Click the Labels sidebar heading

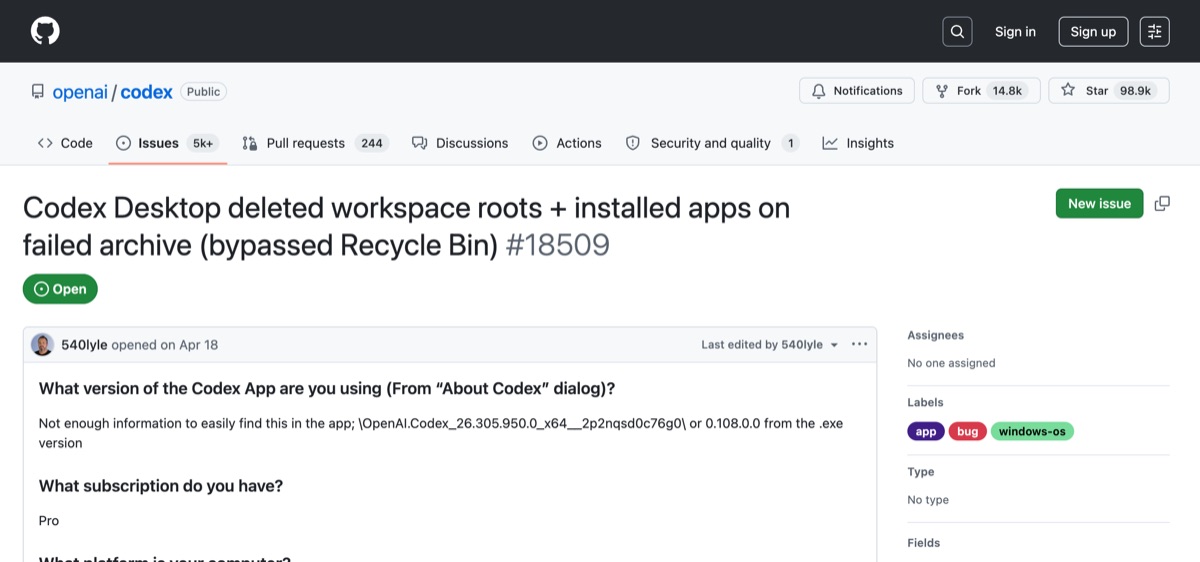click(x=925, y=402)
